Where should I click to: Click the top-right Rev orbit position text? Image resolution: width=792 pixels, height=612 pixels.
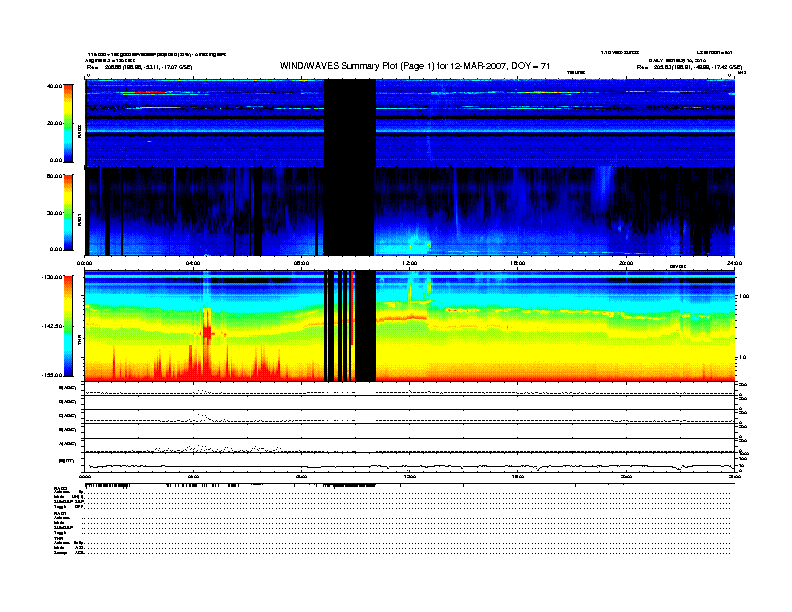689,67
